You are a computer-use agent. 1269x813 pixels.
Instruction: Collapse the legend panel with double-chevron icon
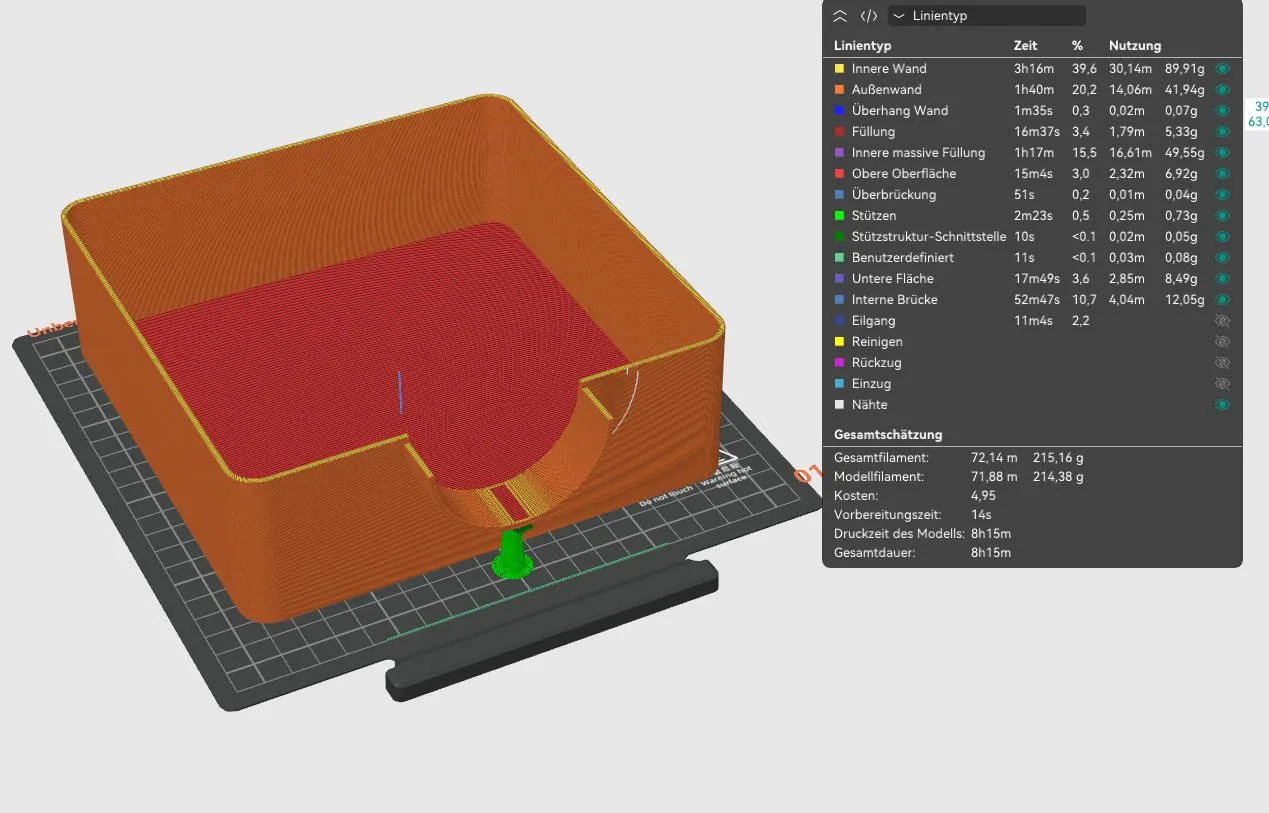click(840, 16)
